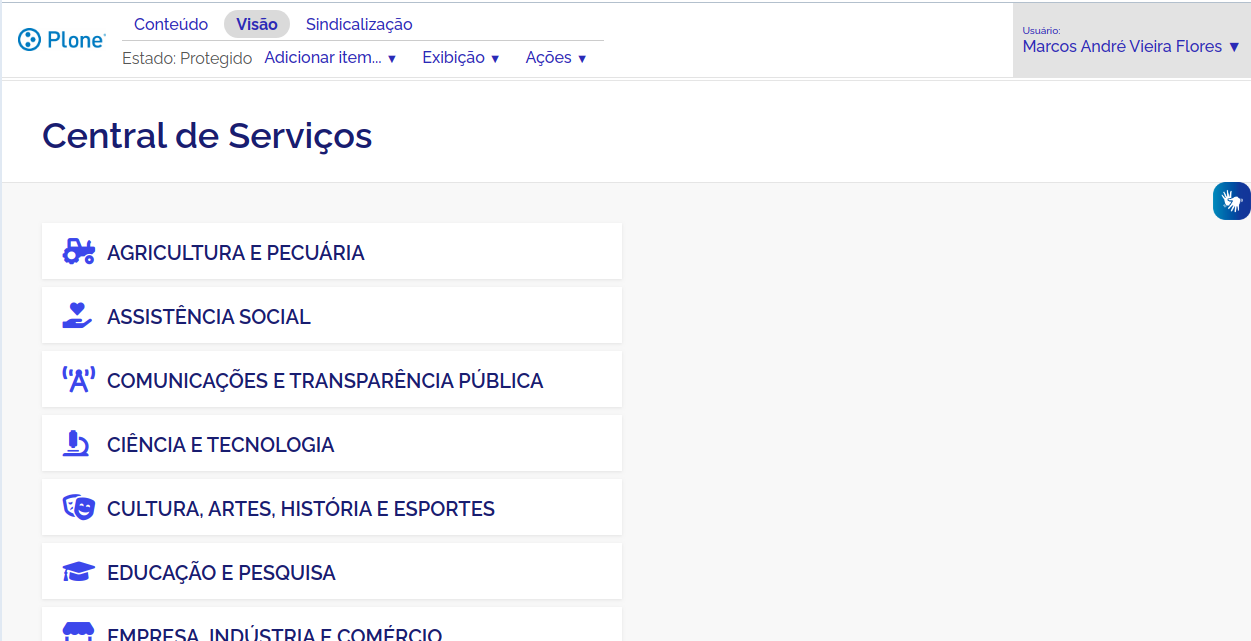Click the tractor icon for Agricultura e Pecuária
The image size is (1251, 641).
78,252
